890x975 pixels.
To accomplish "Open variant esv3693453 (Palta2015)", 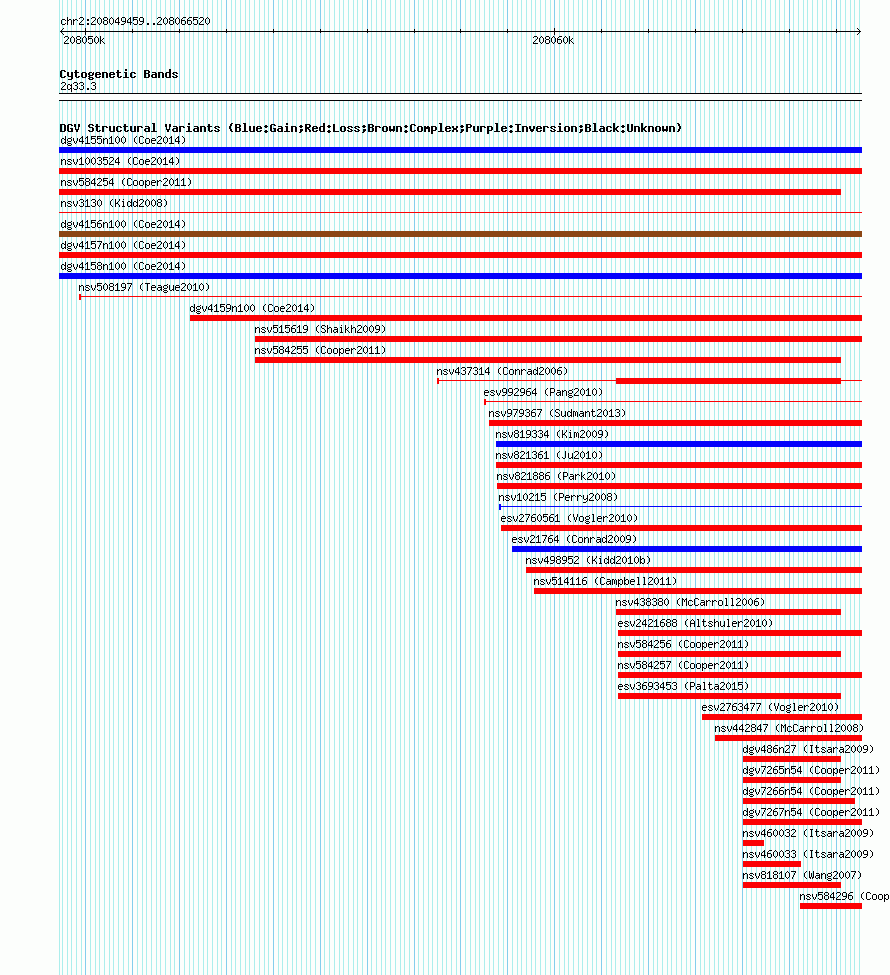I will click(x=683, y=686).
